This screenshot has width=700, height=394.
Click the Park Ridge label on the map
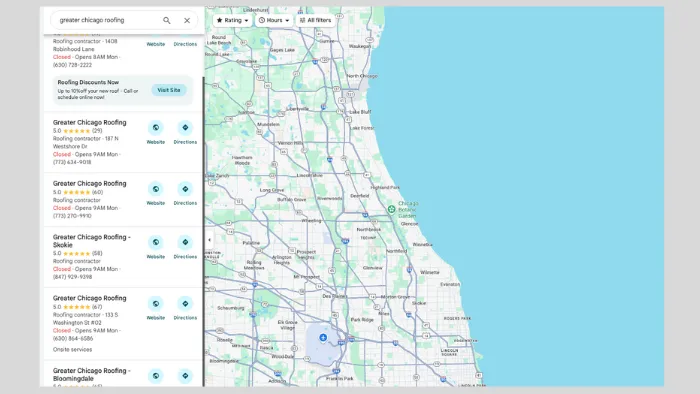click(362, 320)
